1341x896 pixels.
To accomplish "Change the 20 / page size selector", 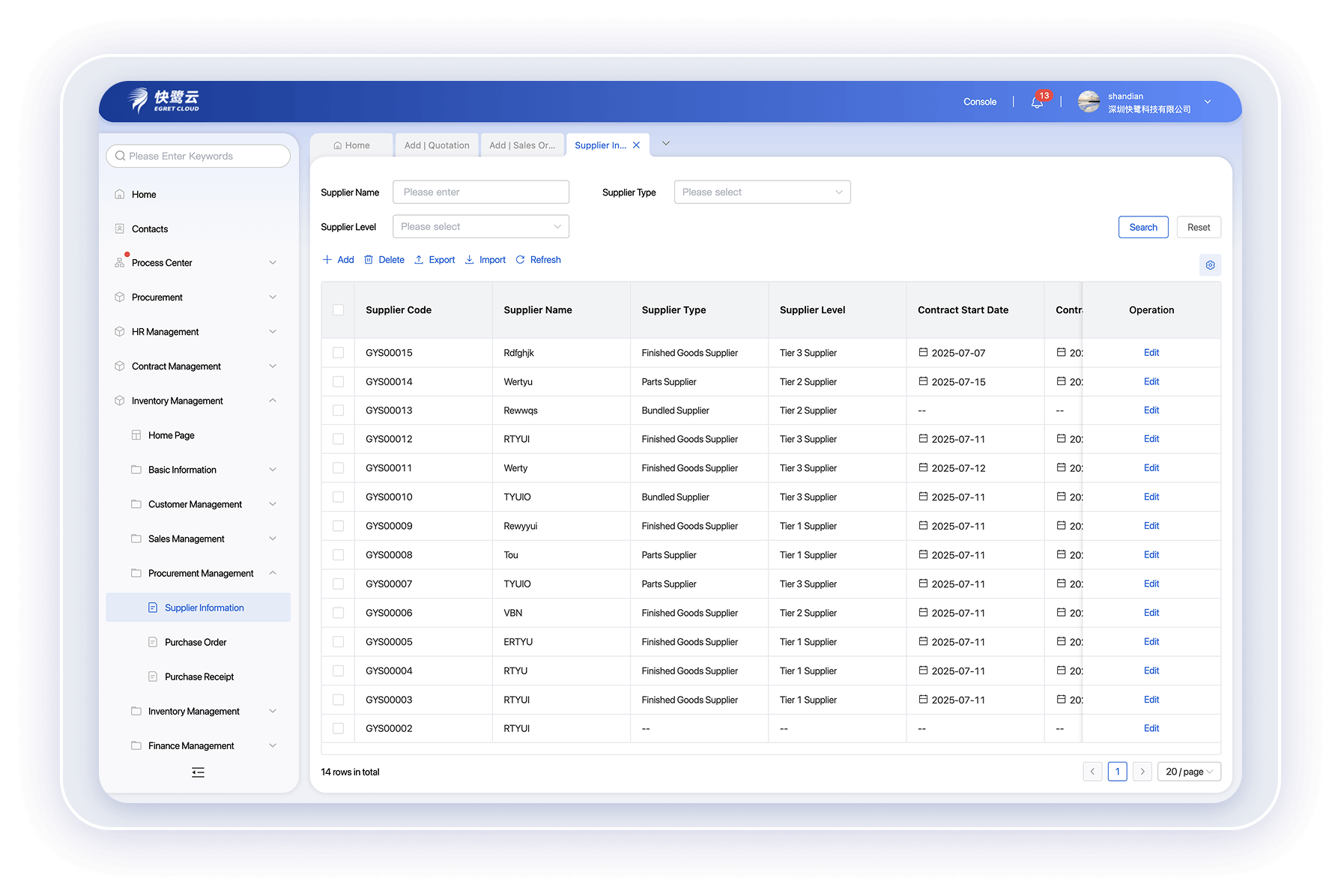I will (1189, 772).
